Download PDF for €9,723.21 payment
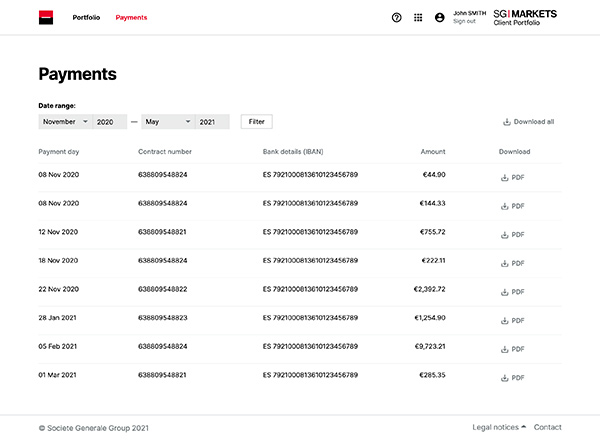This screenshot has height=440, width=600. [x=512, y=349]
